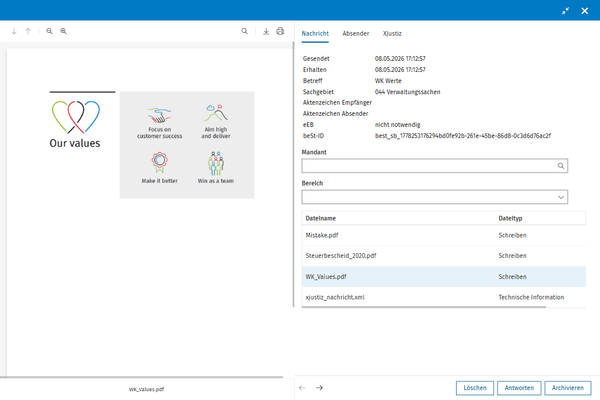Show previous message with left arrow
600x400 pixels.
[x=302, y=388]
